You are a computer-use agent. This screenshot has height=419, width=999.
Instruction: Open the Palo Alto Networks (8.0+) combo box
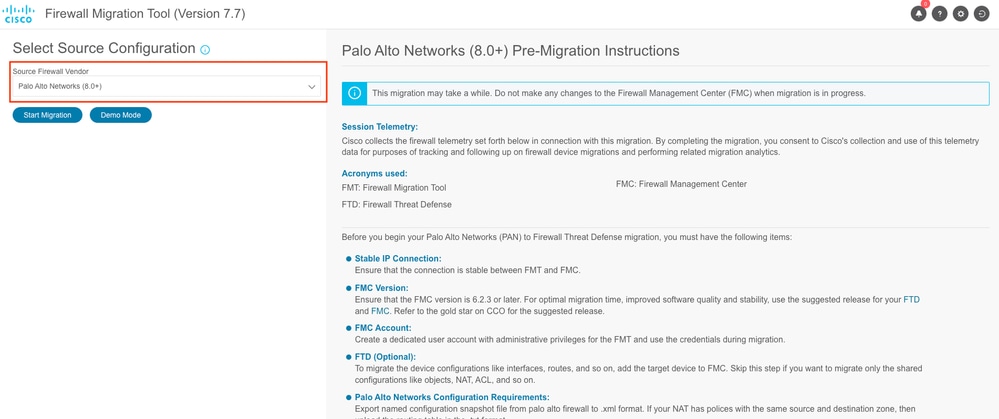click(166, 86)
